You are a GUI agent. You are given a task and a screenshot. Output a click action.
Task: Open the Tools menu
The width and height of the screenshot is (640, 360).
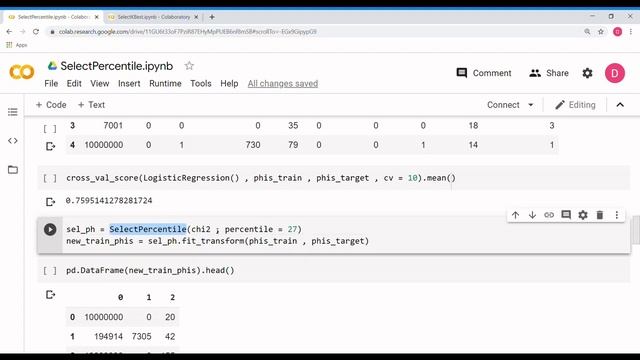(201, 83)
